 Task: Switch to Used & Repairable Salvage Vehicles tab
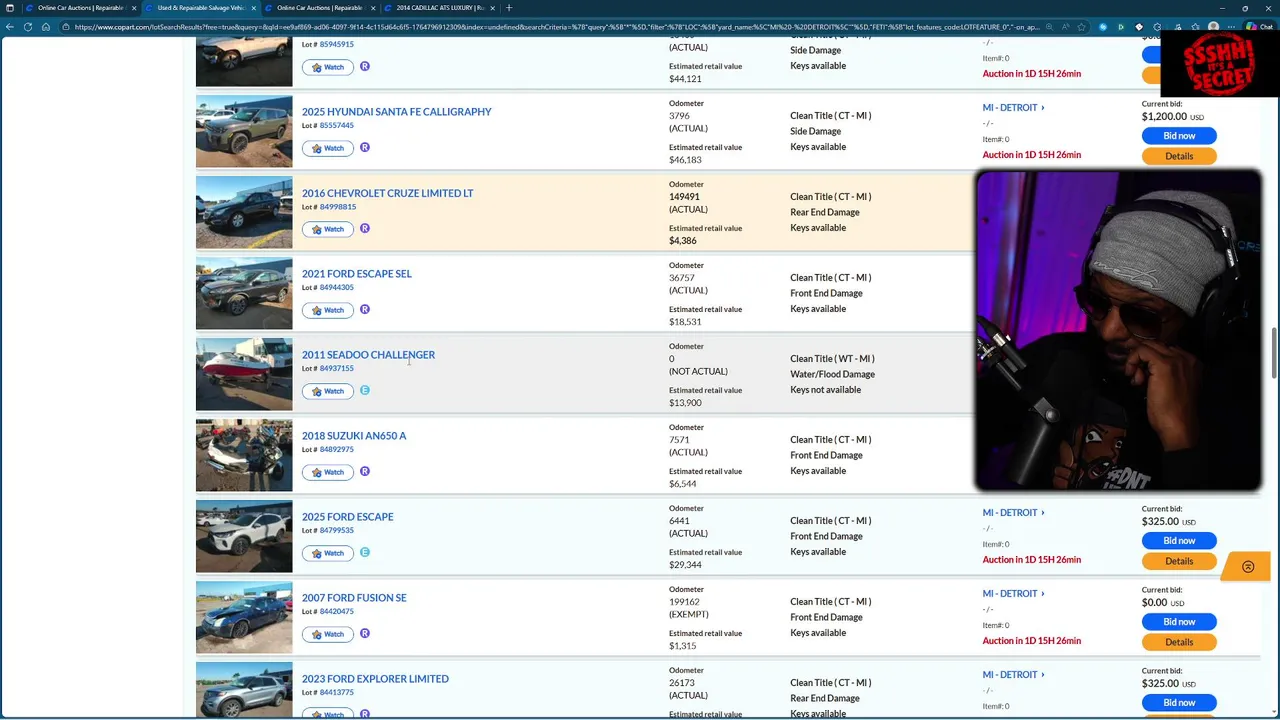pos(200,8)
